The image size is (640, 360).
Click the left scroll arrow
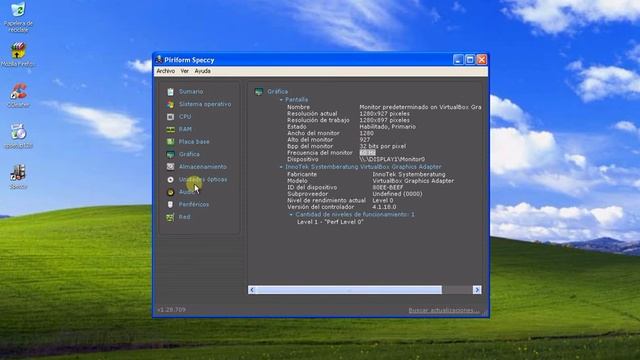coord(252,290)
